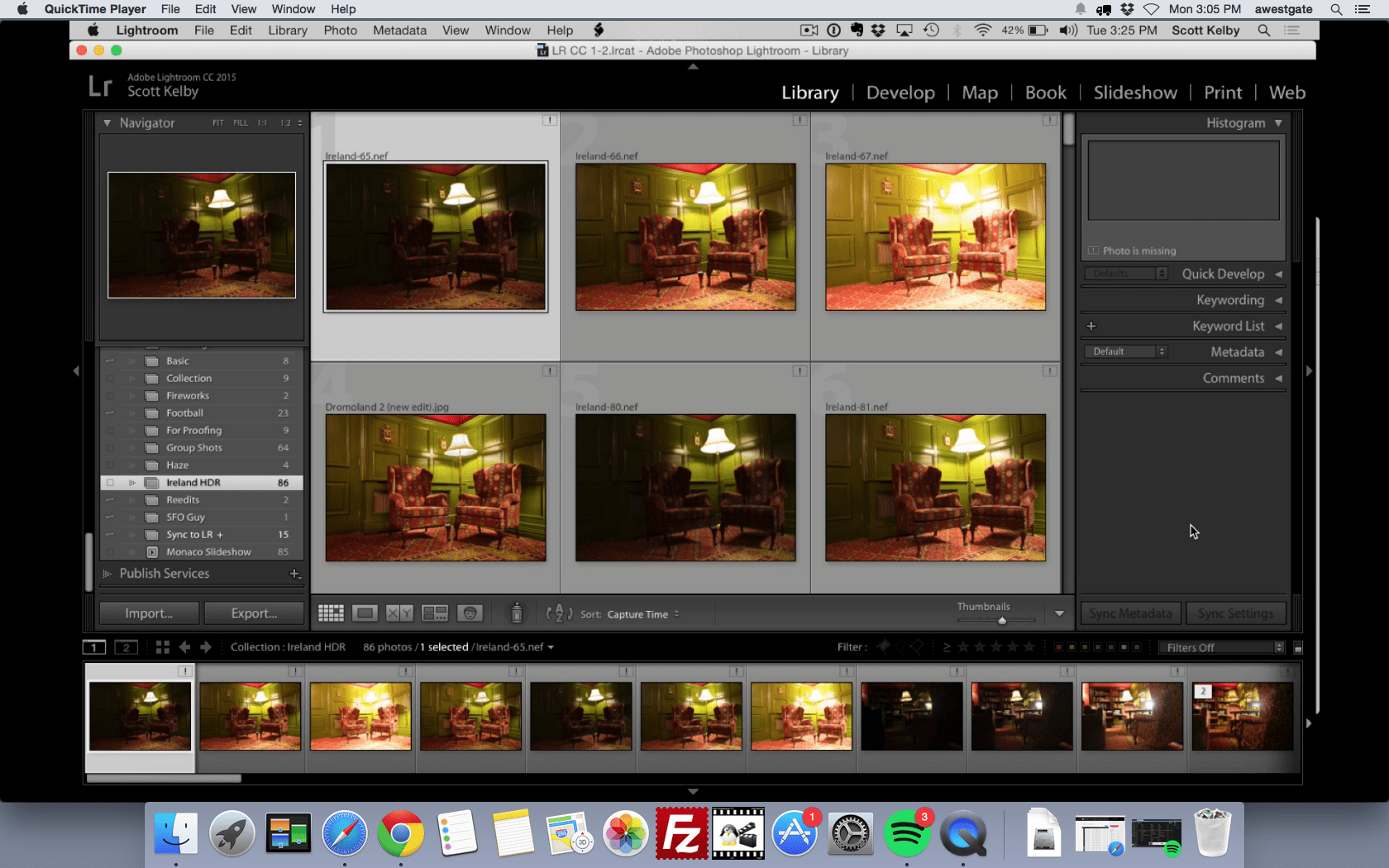1389x868 pixels.
Task: Toggle the flagged photos filter
Action: click(x=883, y=647)
